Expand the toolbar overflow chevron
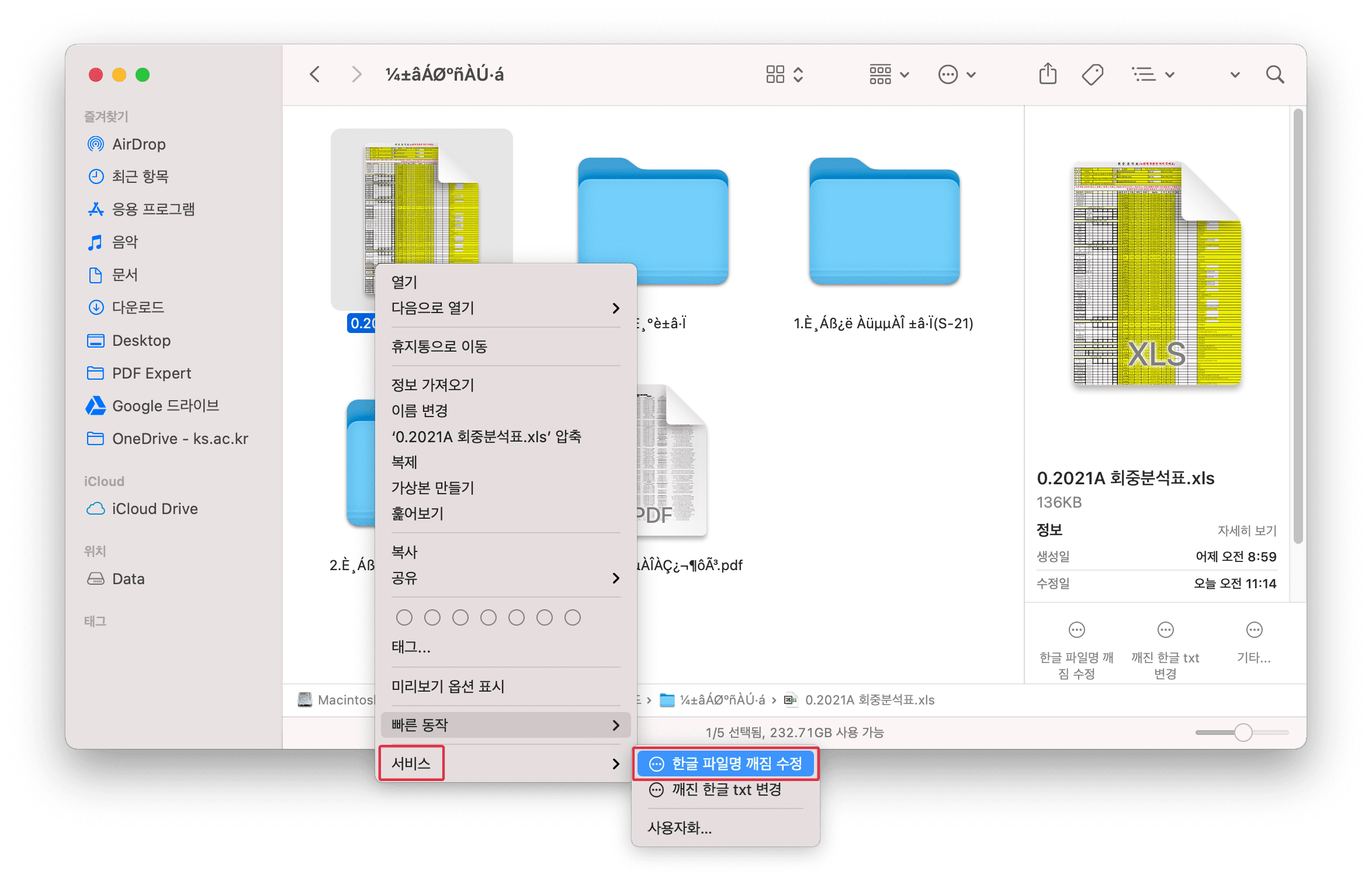 (x=1235, y=75)
